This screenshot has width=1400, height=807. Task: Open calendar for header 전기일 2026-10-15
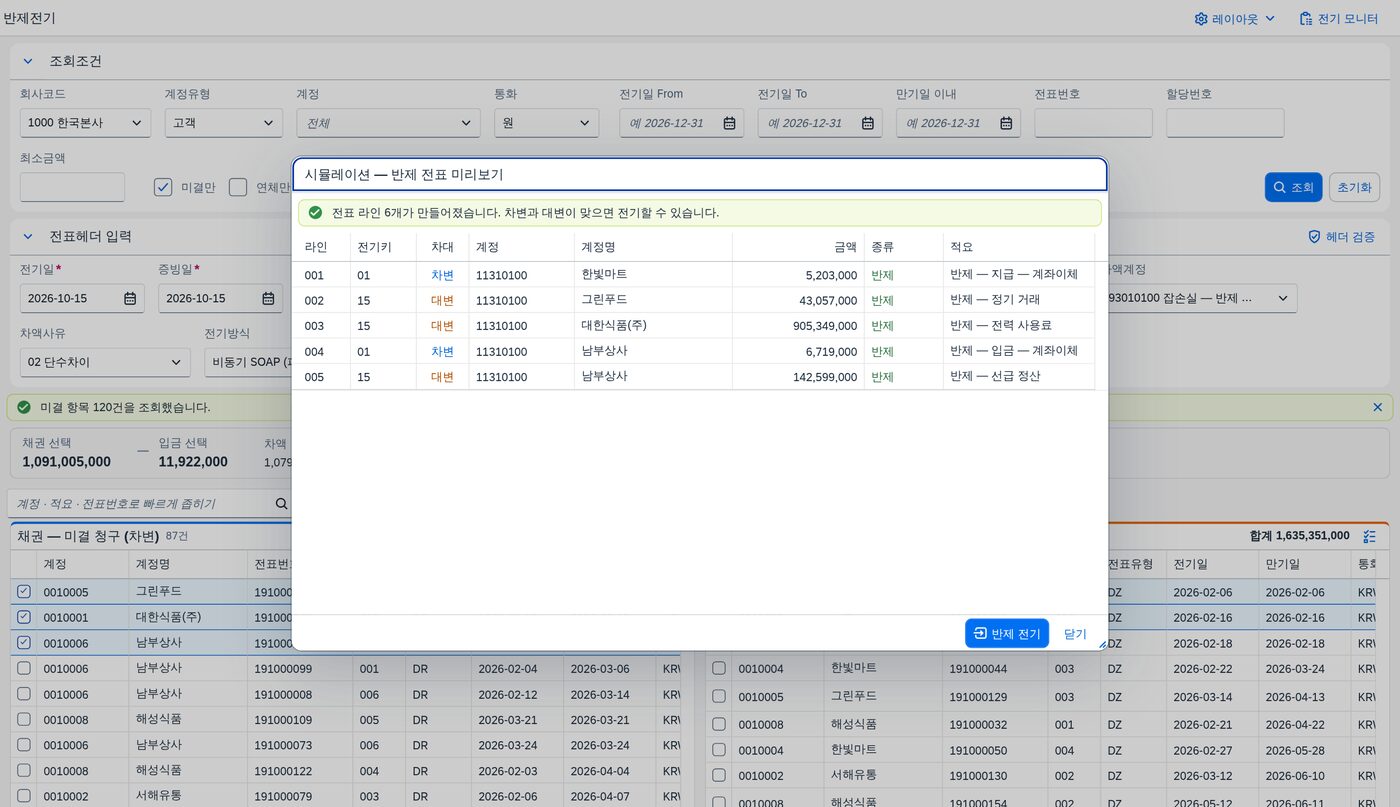coord(130,298)
